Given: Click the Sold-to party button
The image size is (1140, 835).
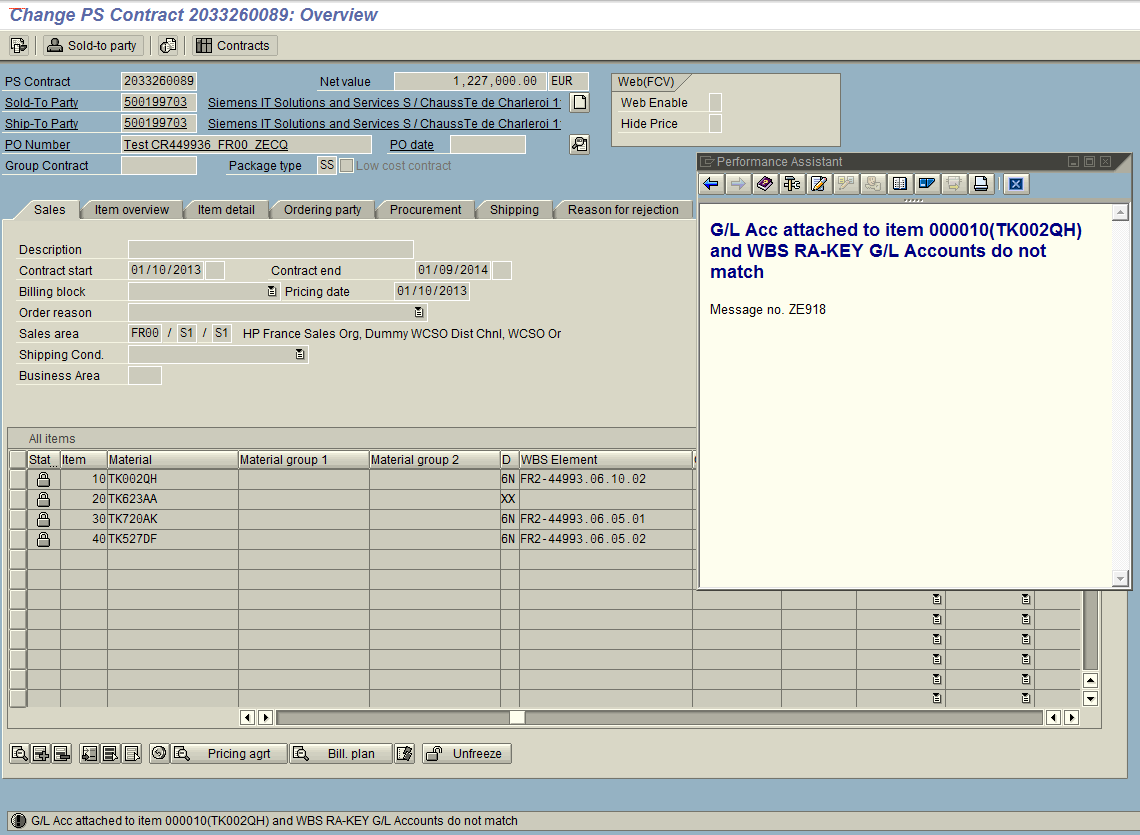Looking at the screenshot, I should [x=92, y=45].
